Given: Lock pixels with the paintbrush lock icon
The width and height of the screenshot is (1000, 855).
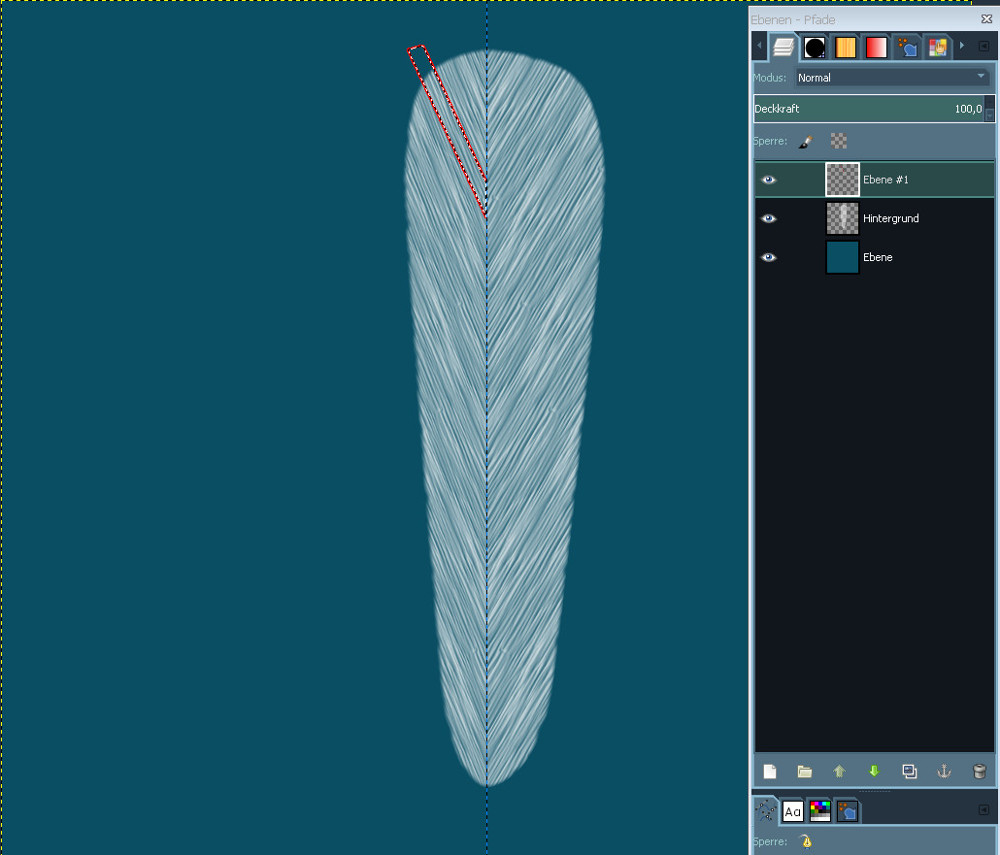Looking at the screenshot, I should (x=805, y=142).
